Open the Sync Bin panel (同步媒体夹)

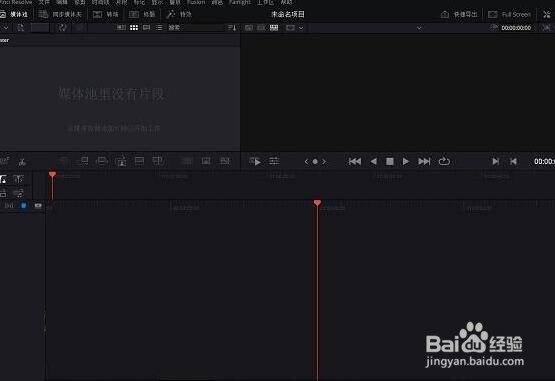pos(60,15)
